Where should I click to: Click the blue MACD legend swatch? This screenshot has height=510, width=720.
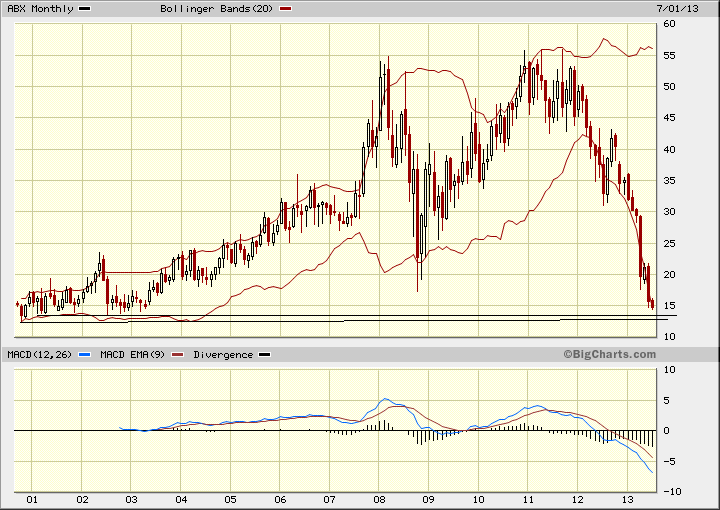(x=84, y=355)
